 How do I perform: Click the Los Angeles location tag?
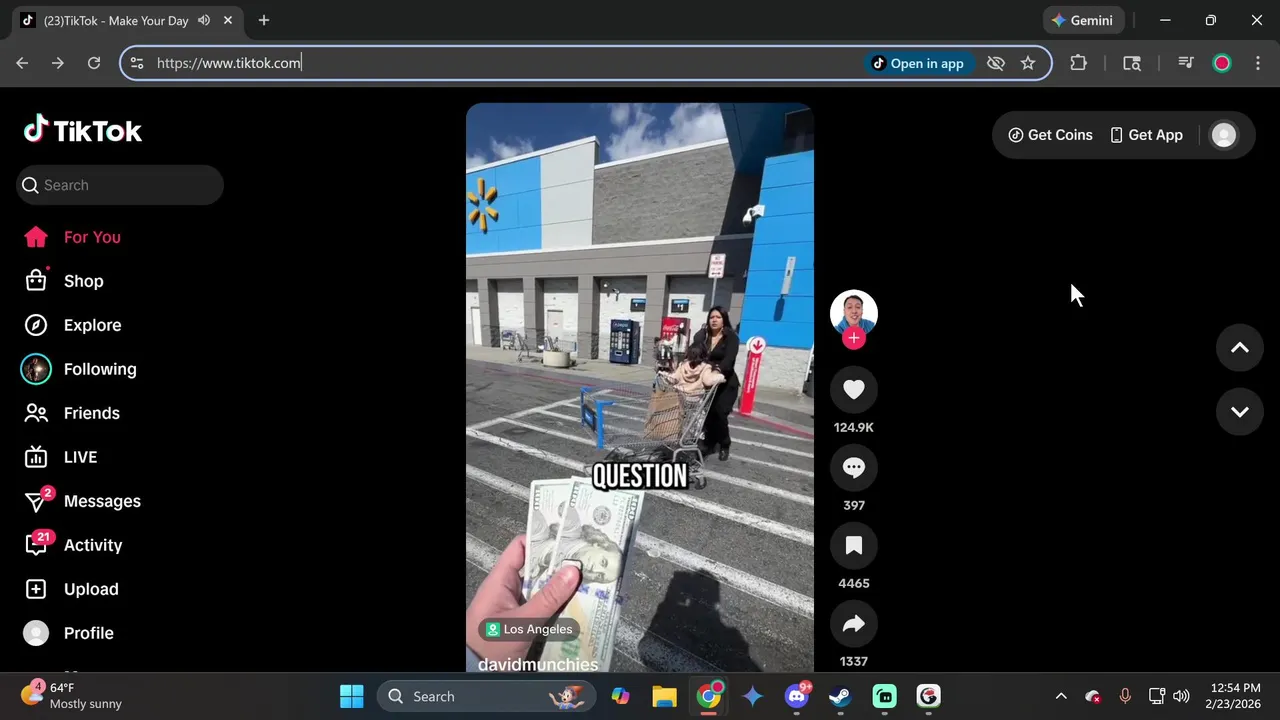click(x=529, y=629)
